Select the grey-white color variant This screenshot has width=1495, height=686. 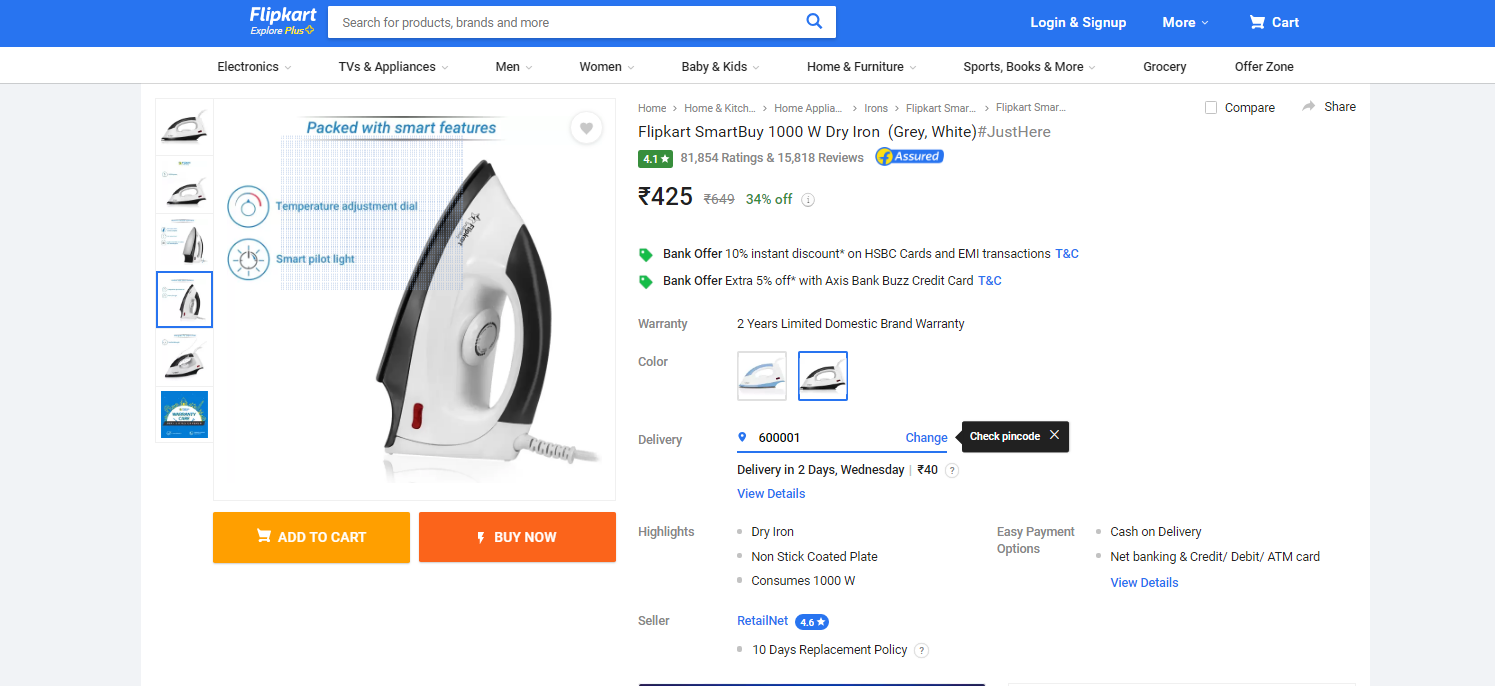click(823, 376)
